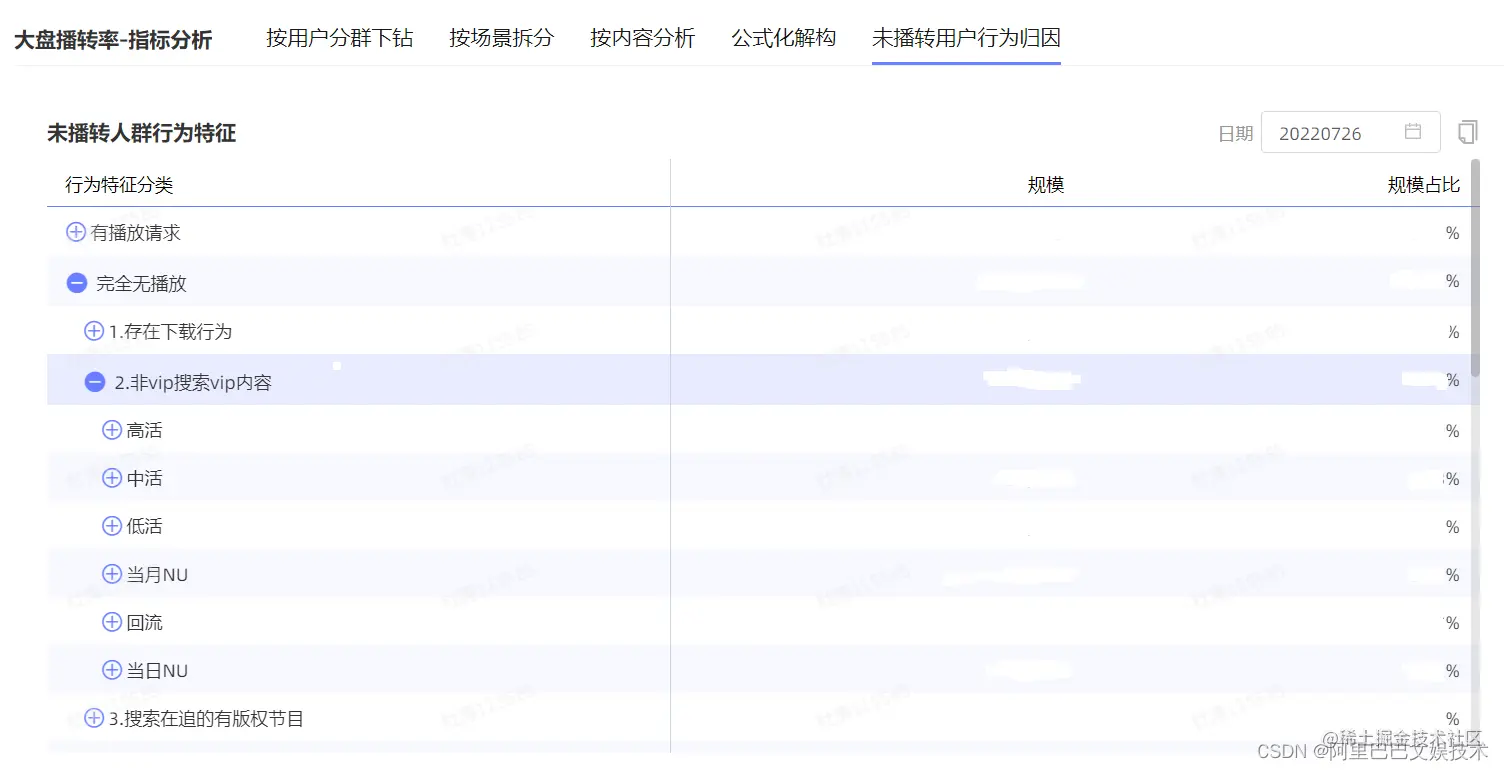Image resolution: width=1504 pixels, height=770 pixels.
Task: Open the 公式化解构 tab
Action: (783, 38)
